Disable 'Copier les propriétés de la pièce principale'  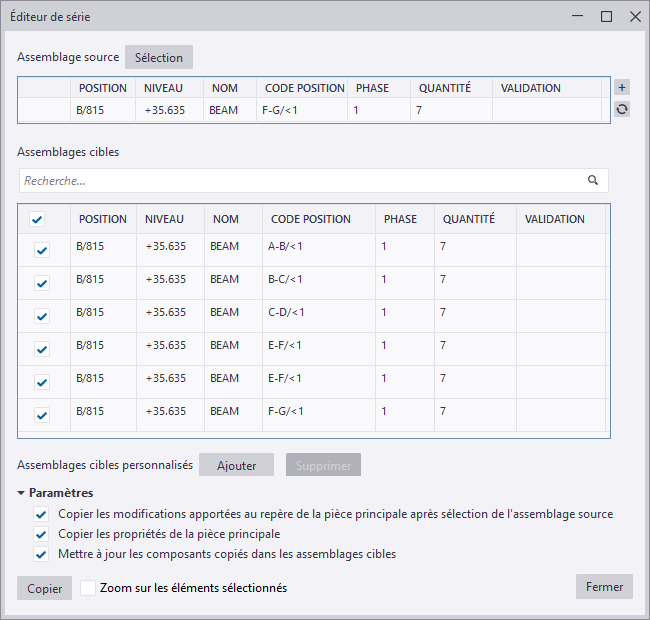(x=41, y=534)
